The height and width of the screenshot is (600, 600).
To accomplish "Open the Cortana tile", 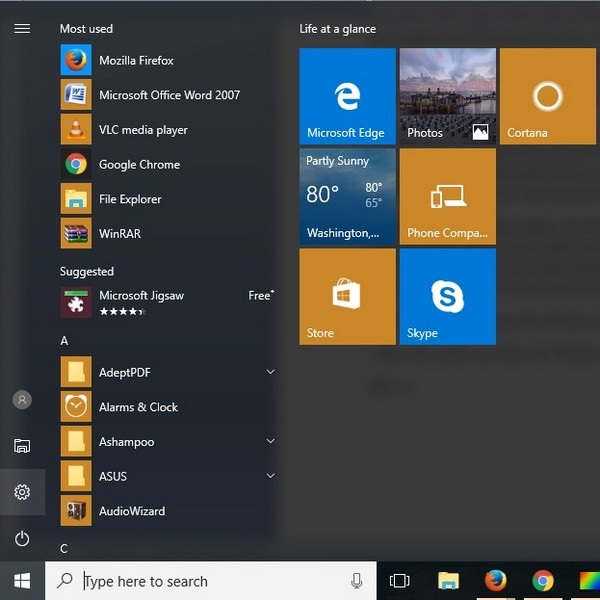I will [x=548, y=96].
